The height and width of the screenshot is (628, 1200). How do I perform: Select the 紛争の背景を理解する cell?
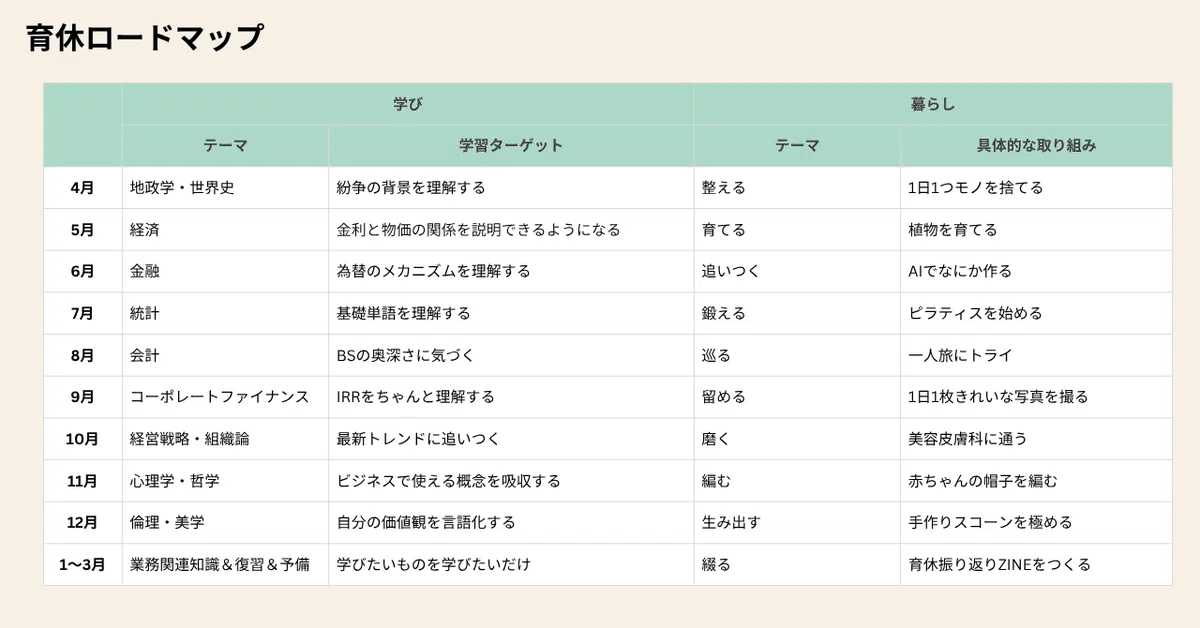511,188
